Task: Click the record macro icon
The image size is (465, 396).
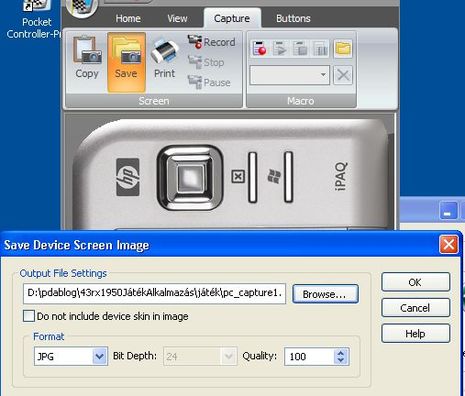Action: tap(259, 49)
